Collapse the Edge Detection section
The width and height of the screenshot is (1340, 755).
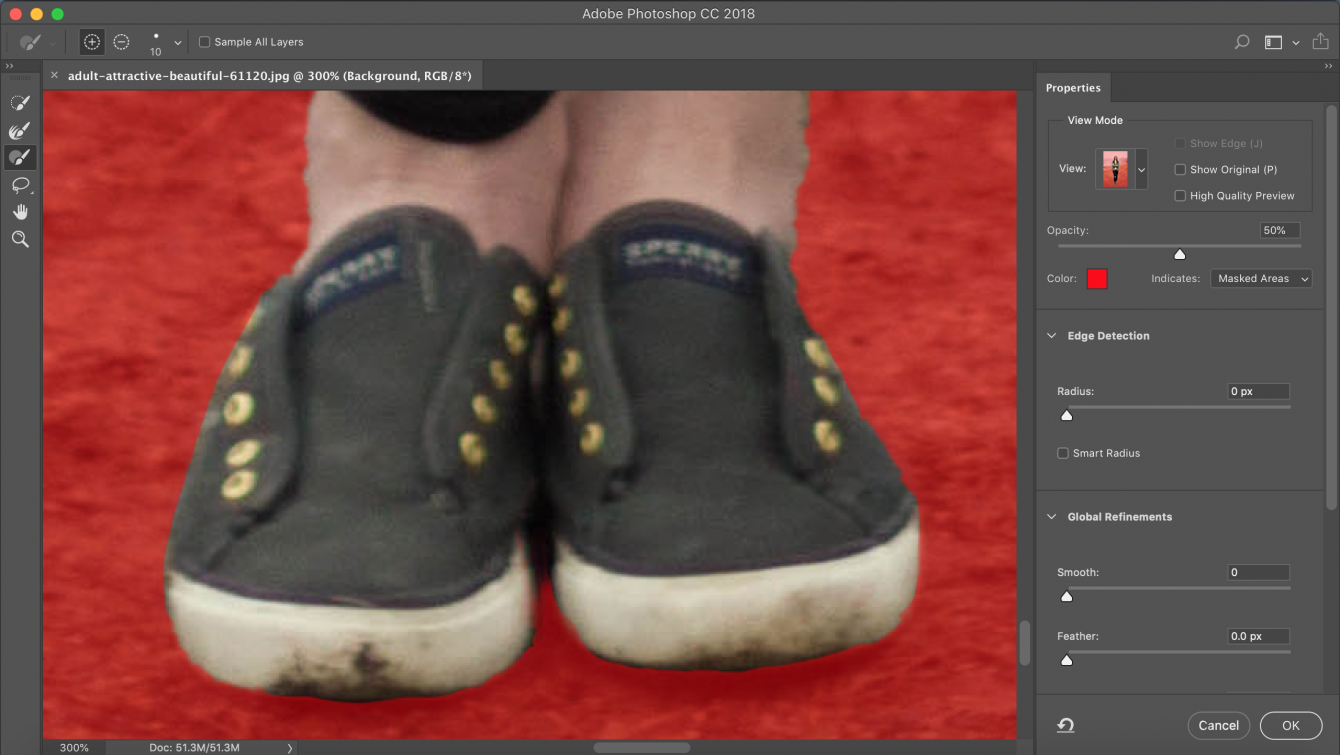(x=1051, y=336)
